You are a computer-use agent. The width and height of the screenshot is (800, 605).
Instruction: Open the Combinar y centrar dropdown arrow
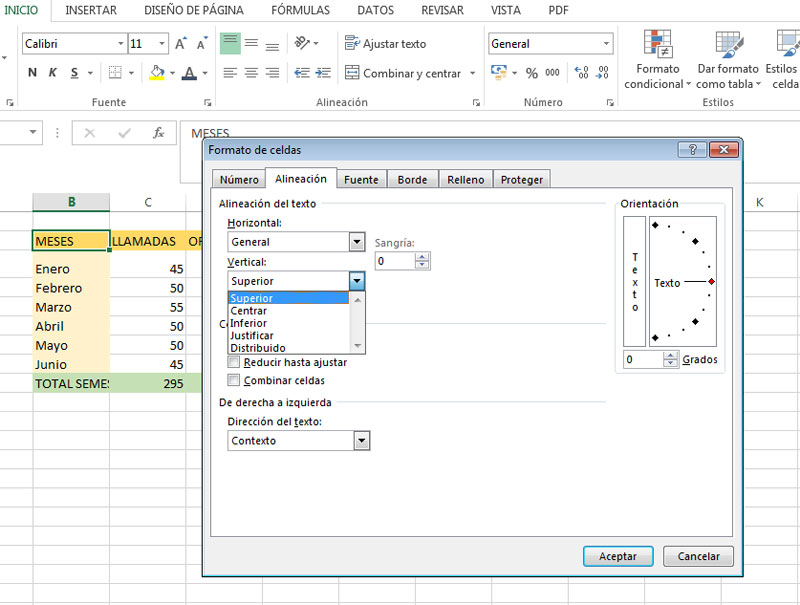coord(472,73)
